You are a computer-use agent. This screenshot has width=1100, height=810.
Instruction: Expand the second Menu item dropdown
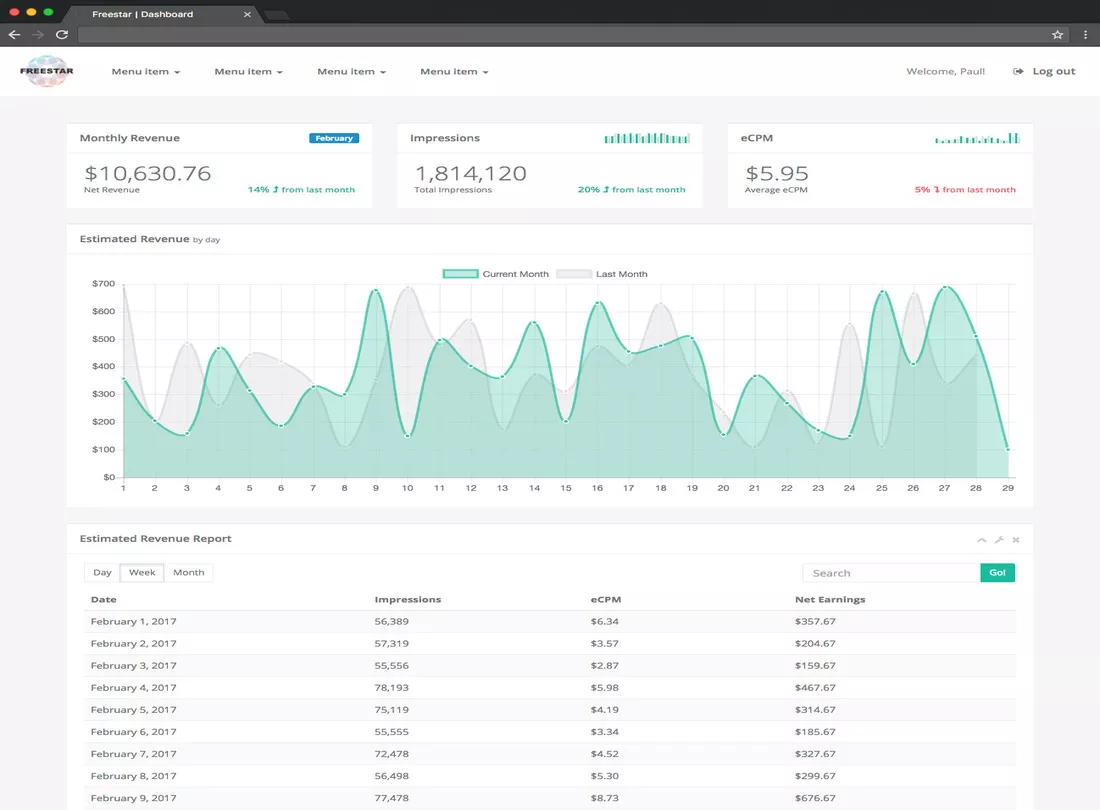click(248, 72)
